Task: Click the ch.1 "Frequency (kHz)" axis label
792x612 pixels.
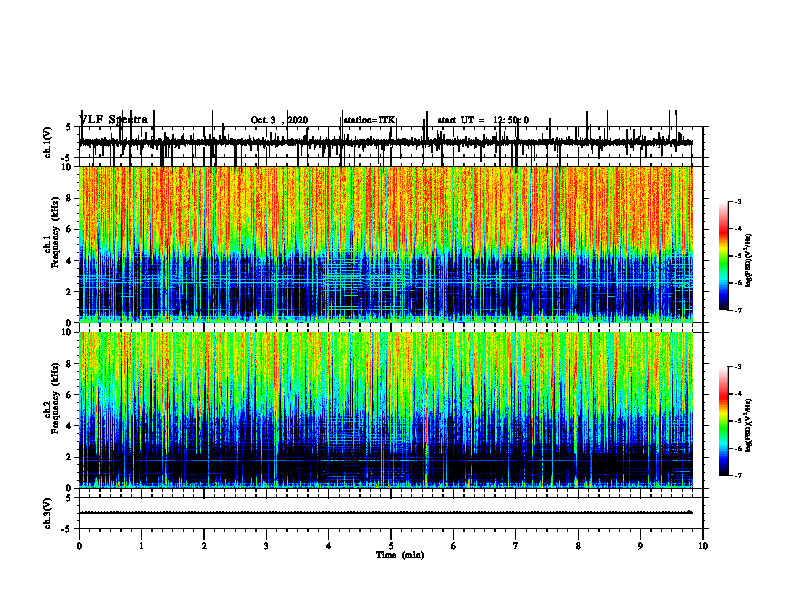Action: pos(55,234)
